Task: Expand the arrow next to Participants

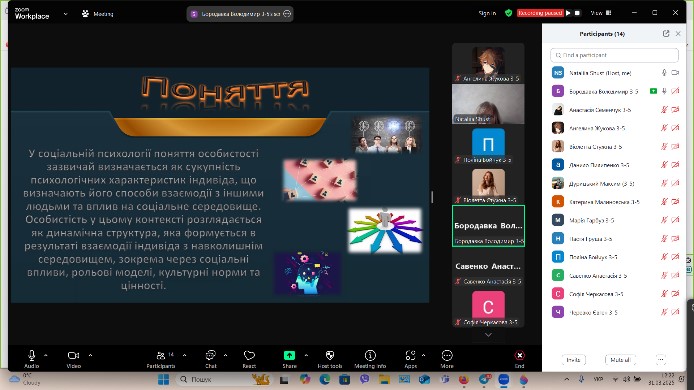Action: (x=184, y=355)
